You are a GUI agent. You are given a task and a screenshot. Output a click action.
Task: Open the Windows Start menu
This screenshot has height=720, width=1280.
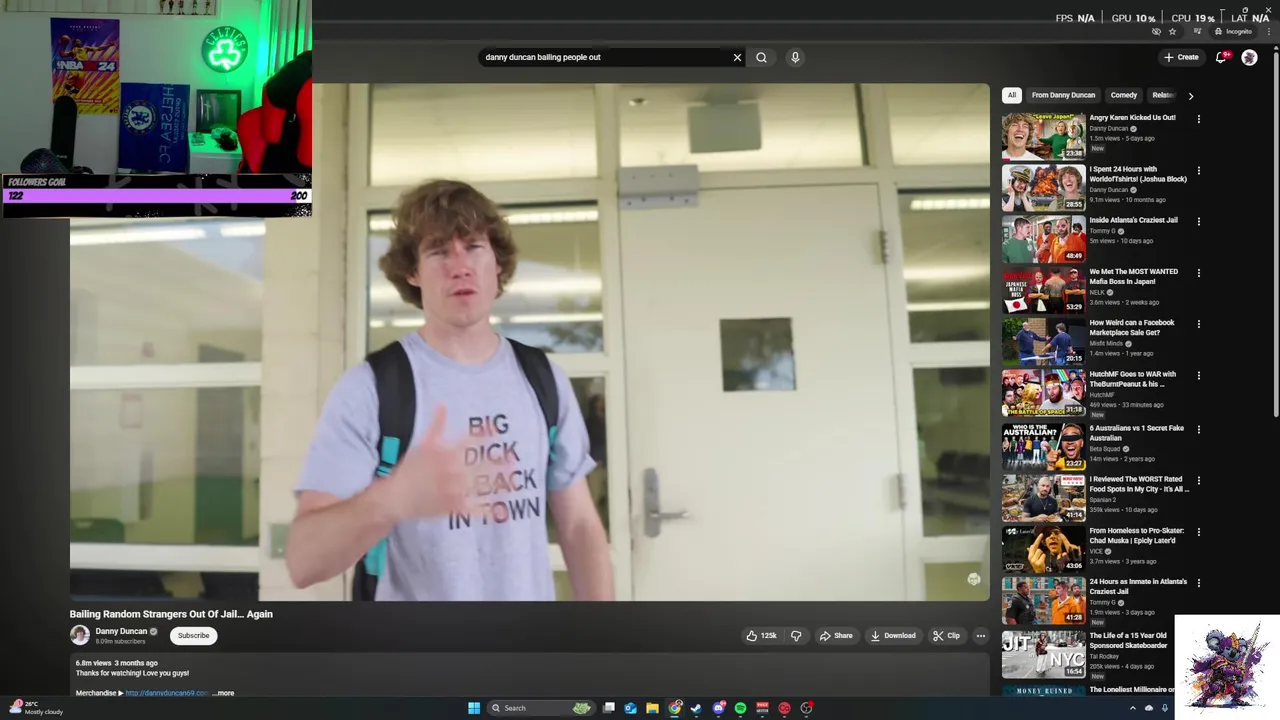474,708
